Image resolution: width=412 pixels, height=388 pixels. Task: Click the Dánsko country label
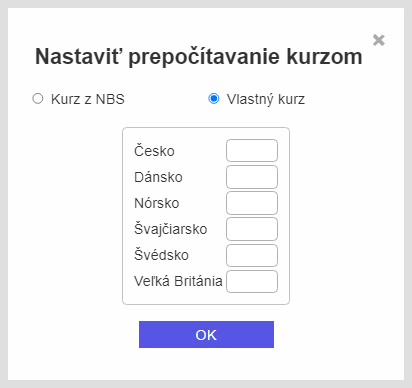[158, 177]
